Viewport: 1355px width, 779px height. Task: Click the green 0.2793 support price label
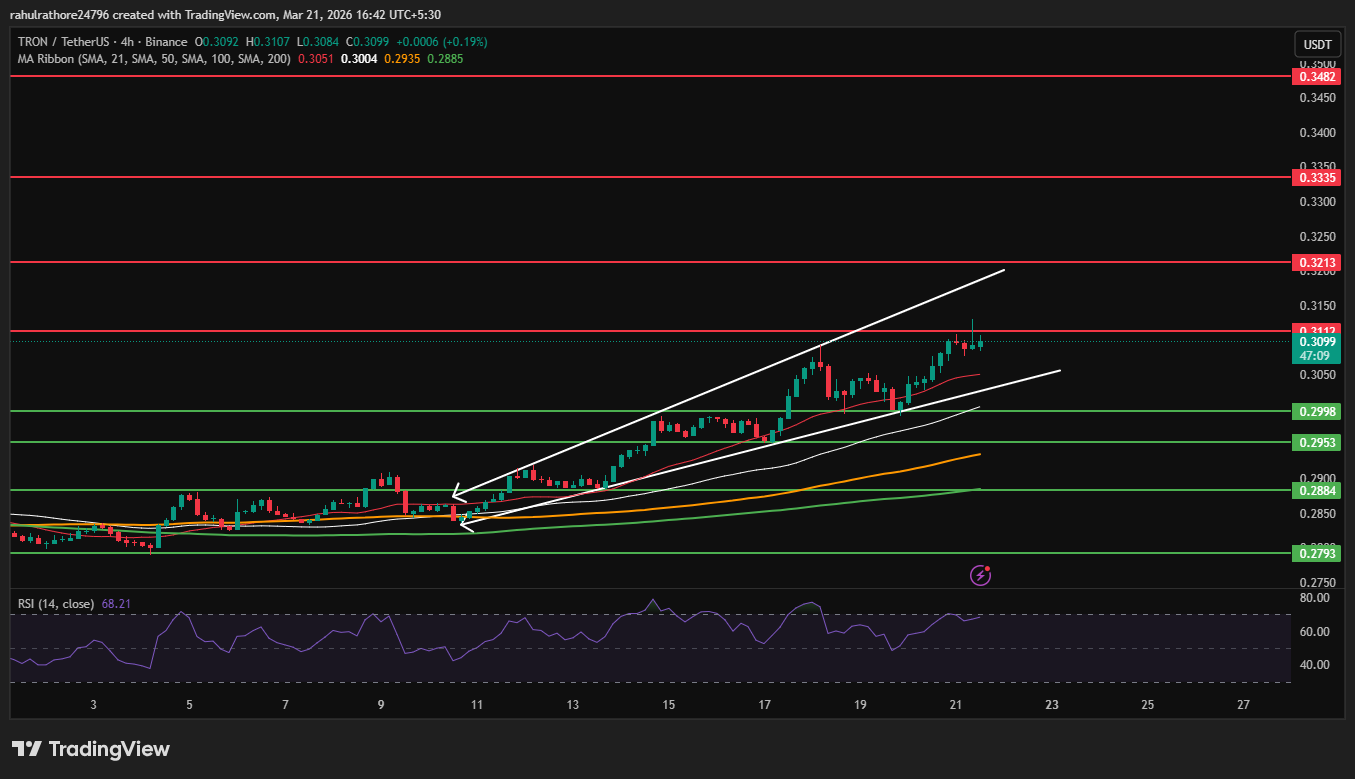[1317, 551]
